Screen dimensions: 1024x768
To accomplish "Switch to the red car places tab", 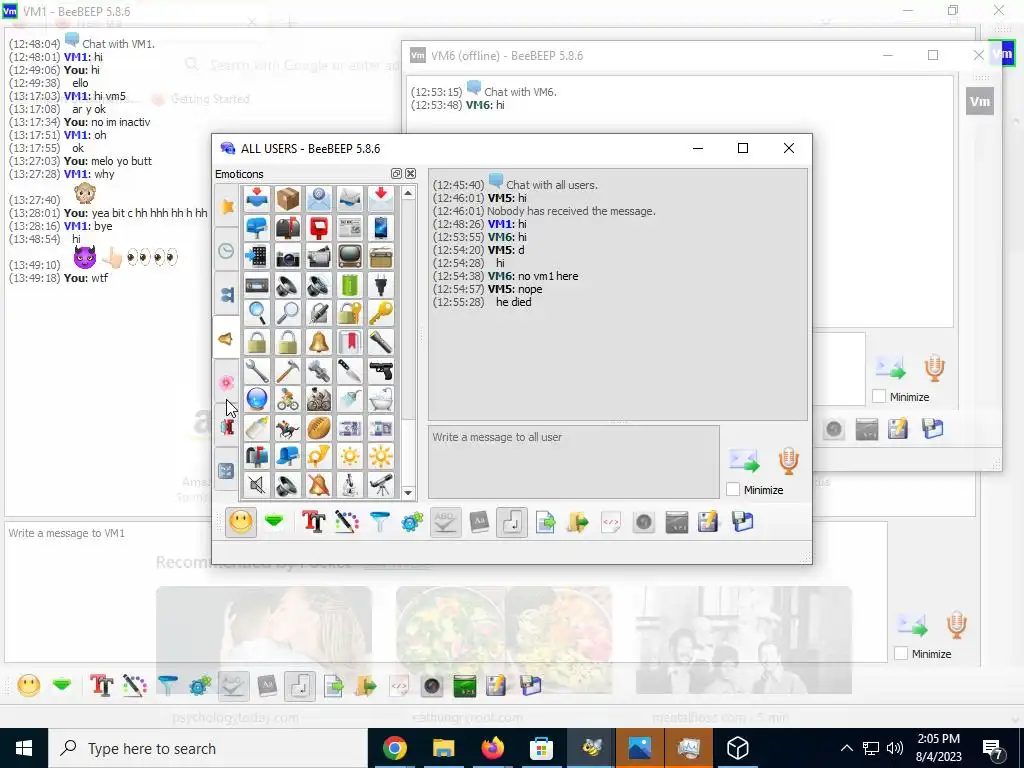I will [x=227, y=426].
